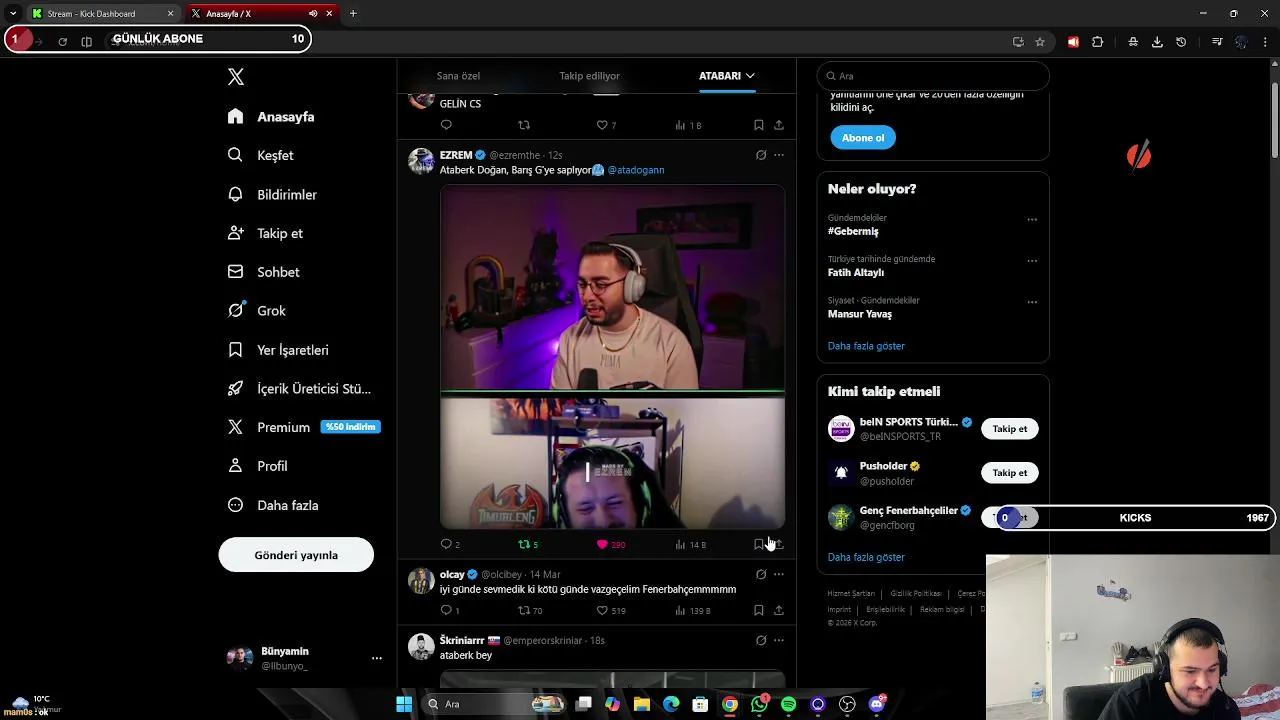Screen dimensions: 1280x720
Task: Retweet EZREM's tweet
Action: pos(524,544)
